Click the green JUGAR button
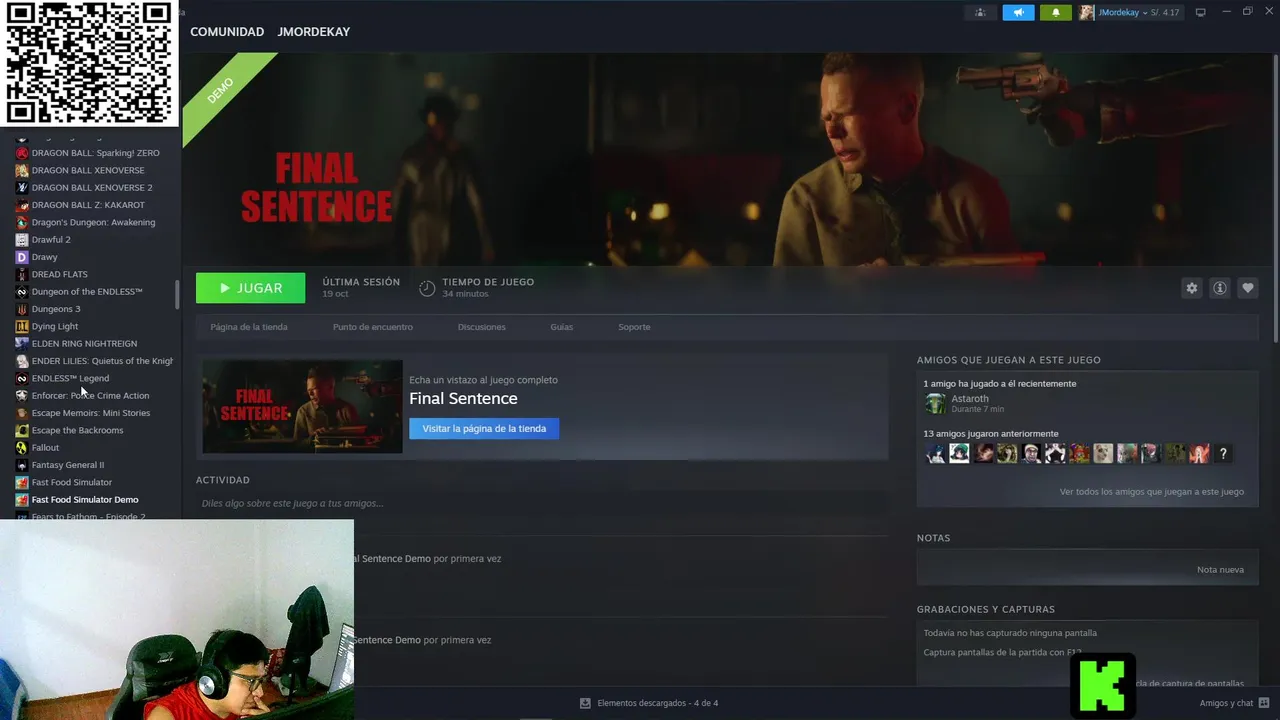Screen dimensions: 1280x720 tap(250, 288)
